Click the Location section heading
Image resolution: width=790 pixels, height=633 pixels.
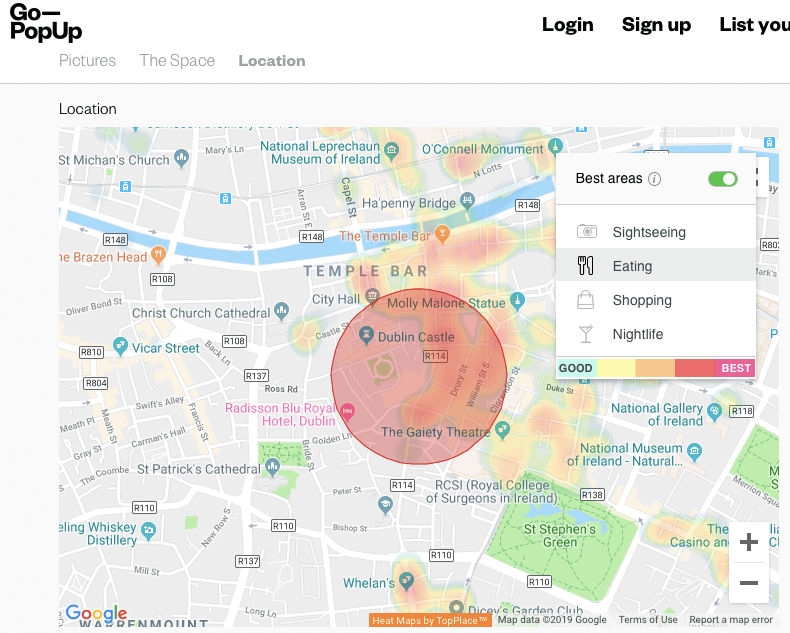88,109
